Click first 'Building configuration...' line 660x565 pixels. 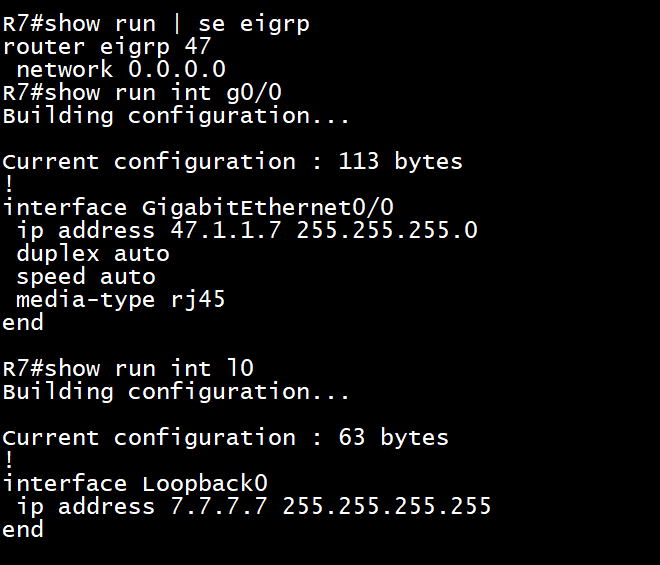click(176, 116)
